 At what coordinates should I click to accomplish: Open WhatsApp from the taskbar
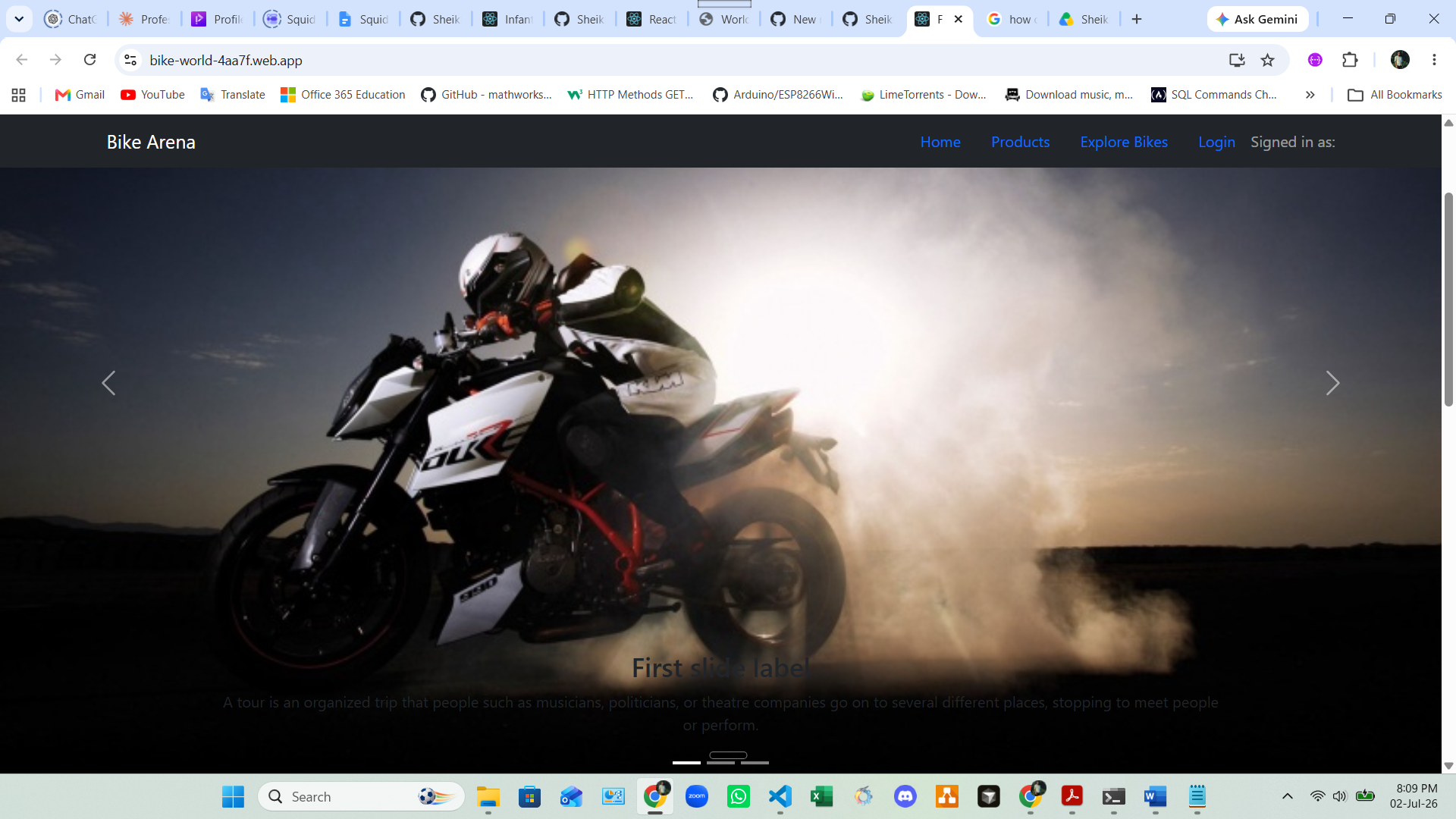(x=738, y=796)
